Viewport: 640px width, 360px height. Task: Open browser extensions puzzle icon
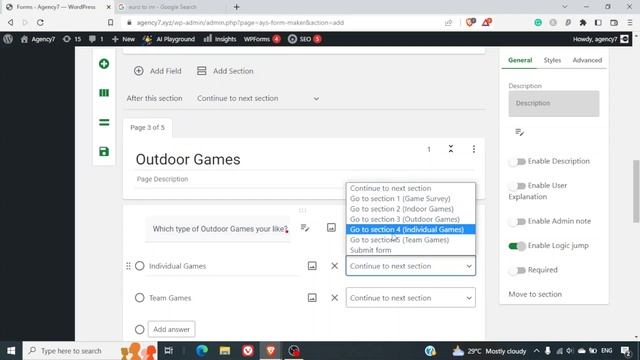[x=583, y=22]
